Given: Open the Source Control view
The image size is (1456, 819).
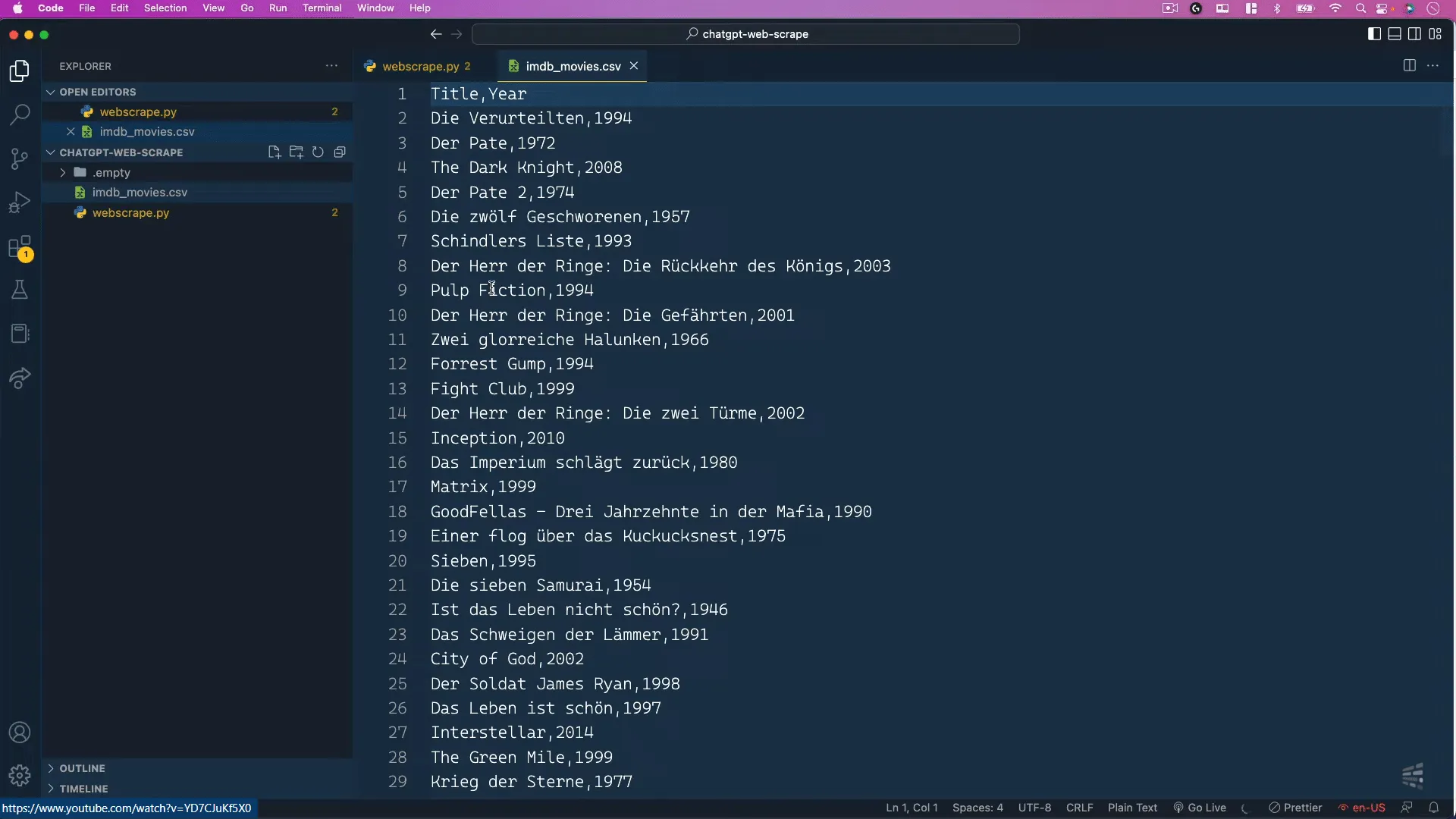Looking at the screenshot, I should [20, 158].
